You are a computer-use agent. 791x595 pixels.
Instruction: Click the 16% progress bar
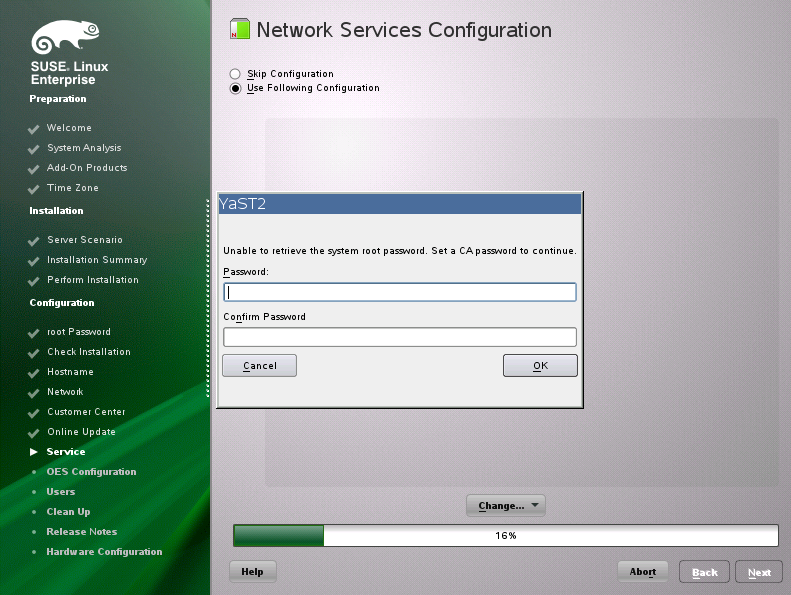point(505,535)
